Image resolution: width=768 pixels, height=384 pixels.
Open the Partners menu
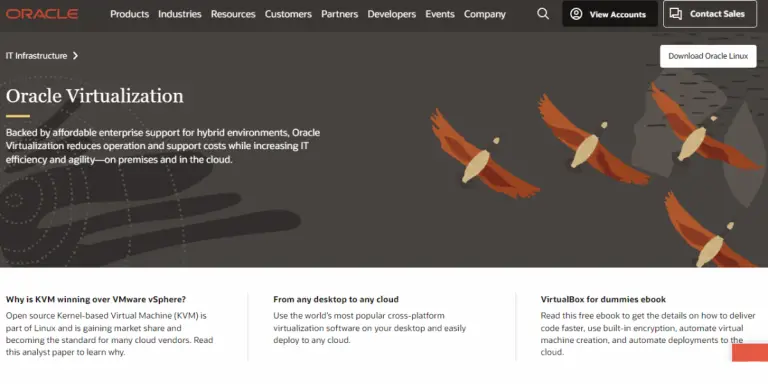pos(339,14)
